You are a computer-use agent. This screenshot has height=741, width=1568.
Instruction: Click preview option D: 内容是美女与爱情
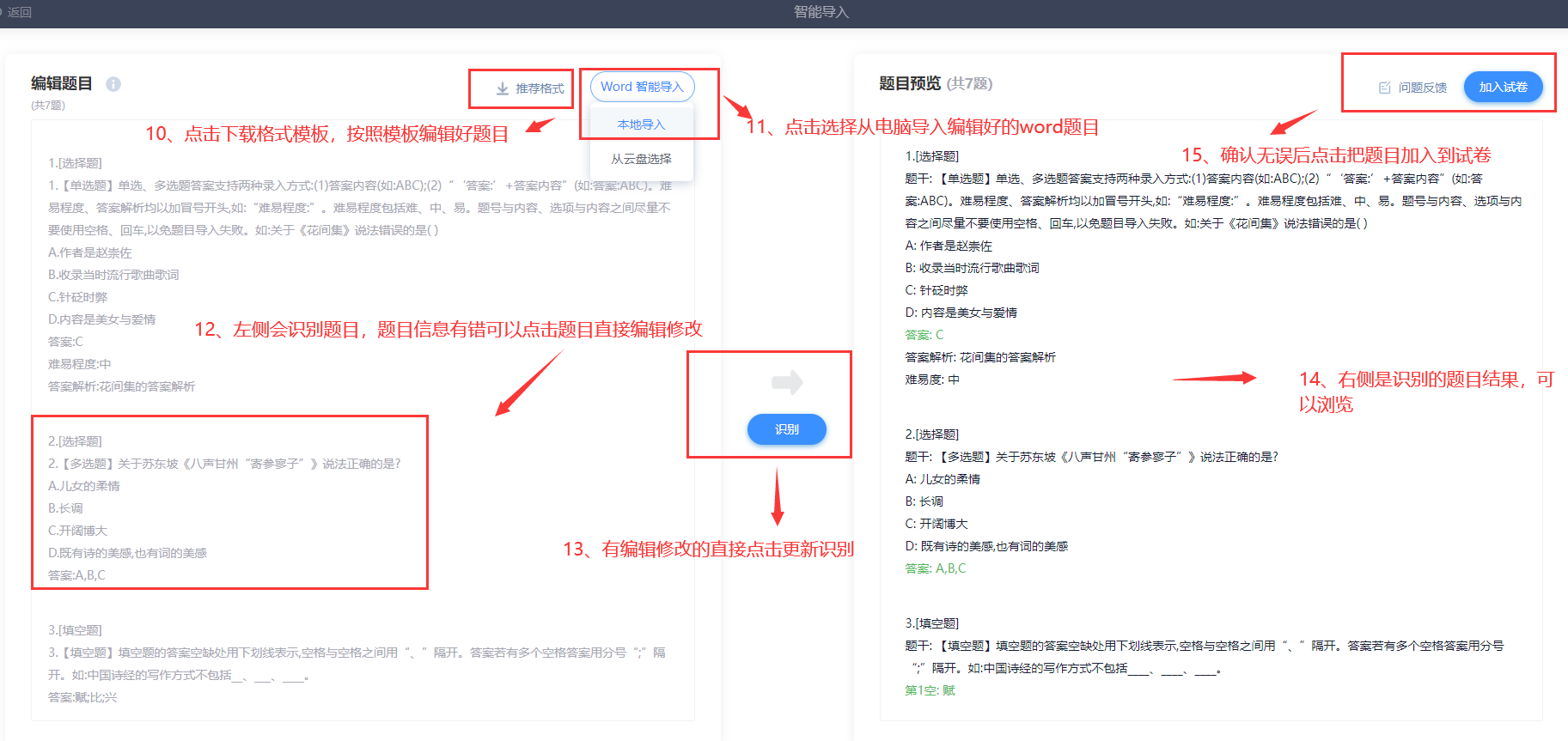tap(961, 313)
